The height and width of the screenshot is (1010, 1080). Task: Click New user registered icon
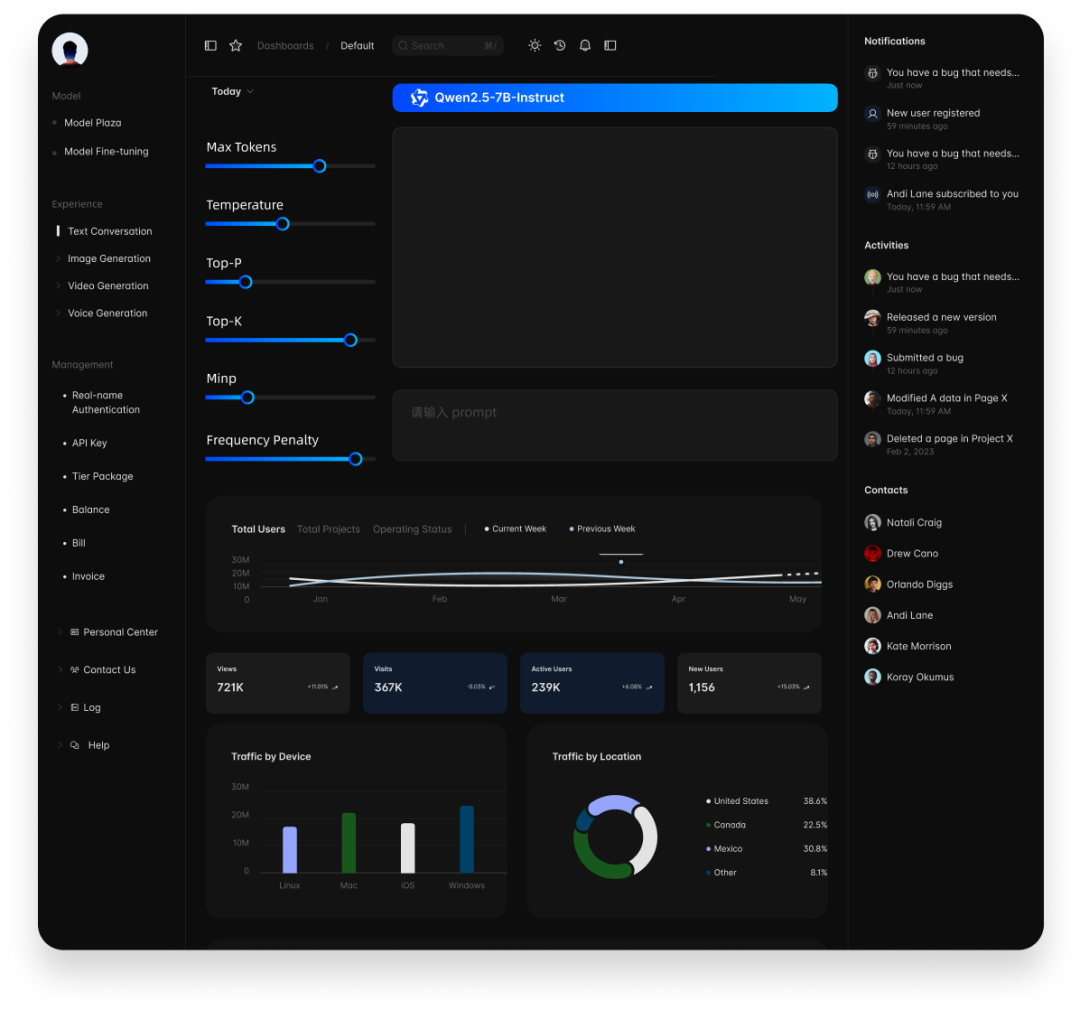[873, 114]
